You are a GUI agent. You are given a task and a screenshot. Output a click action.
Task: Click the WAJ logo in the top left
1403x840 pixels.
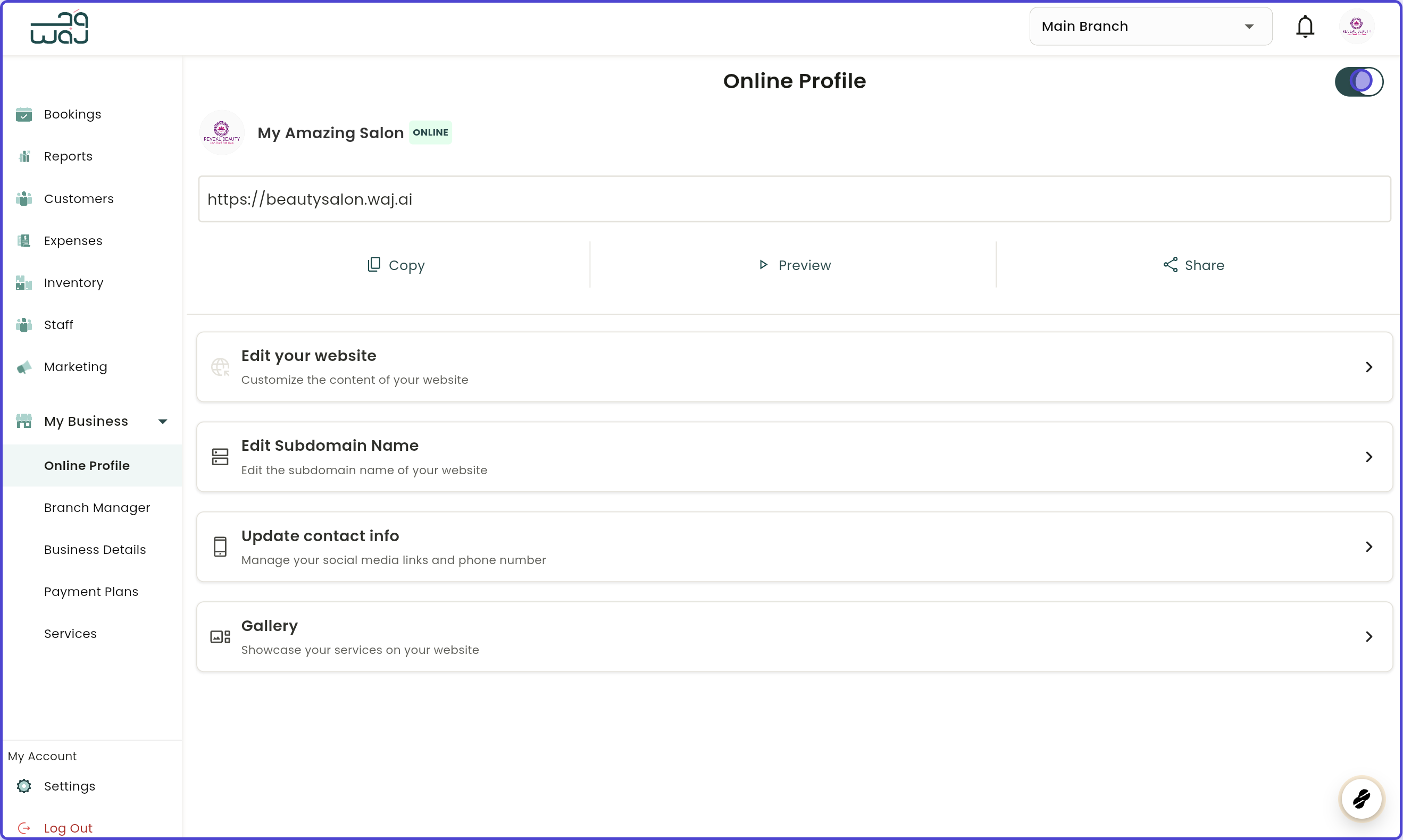[59, 27]
